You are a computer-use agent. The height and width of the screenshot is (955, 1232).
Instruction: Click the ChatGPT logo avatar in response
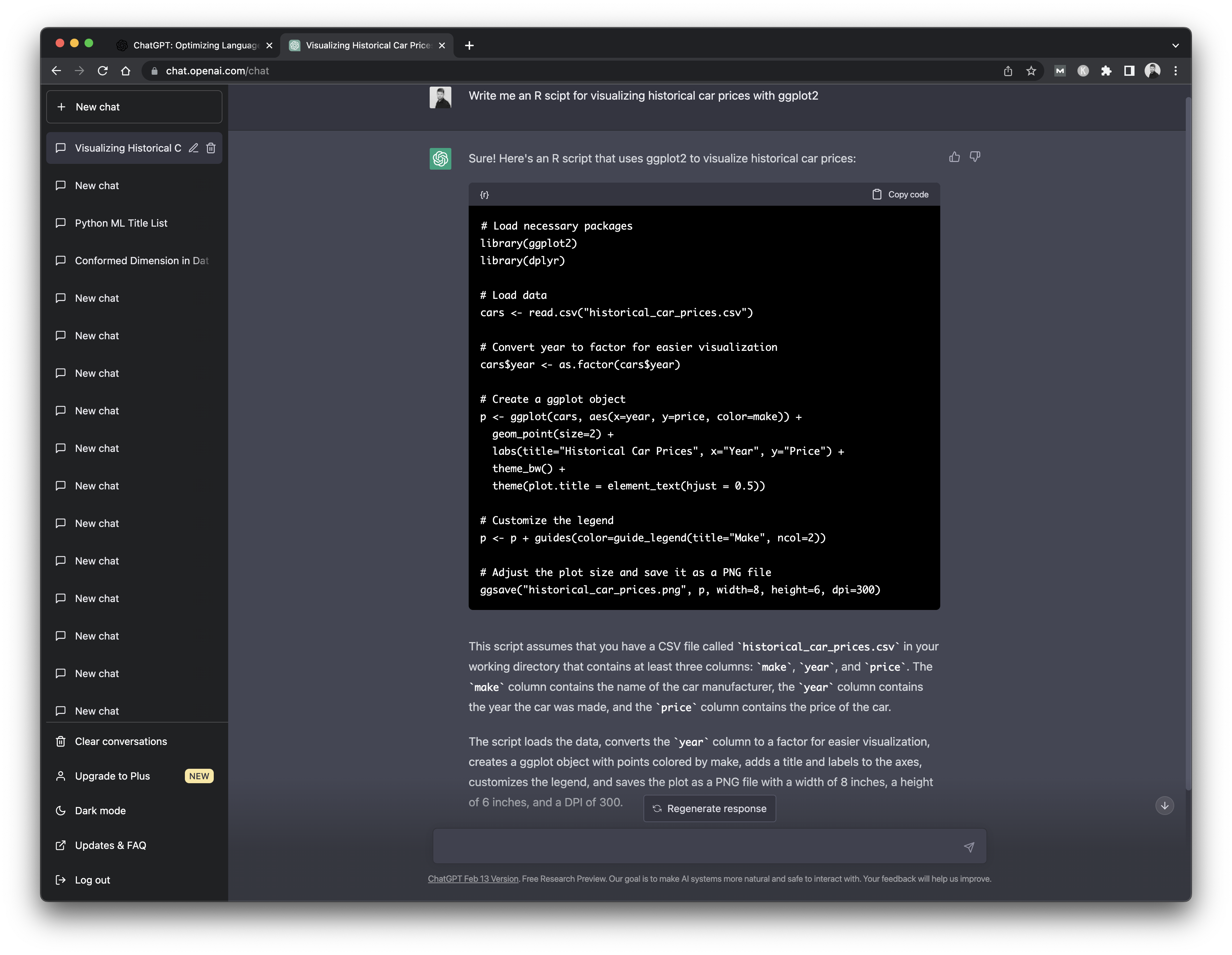click(440, 159)
